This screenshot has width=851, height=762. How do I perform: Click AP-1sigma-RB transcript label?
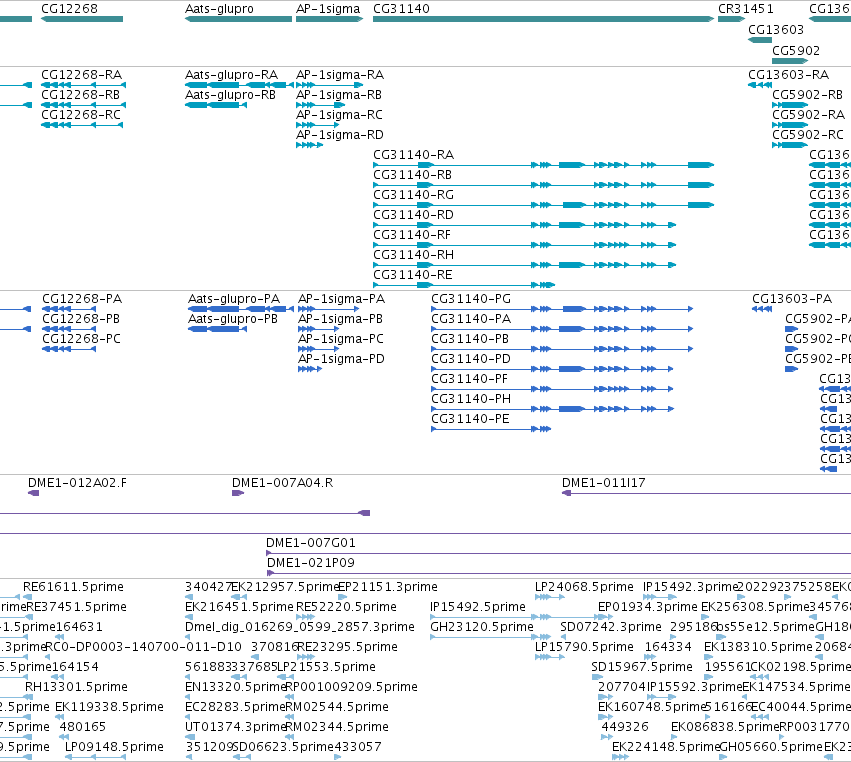coord(339,94)
